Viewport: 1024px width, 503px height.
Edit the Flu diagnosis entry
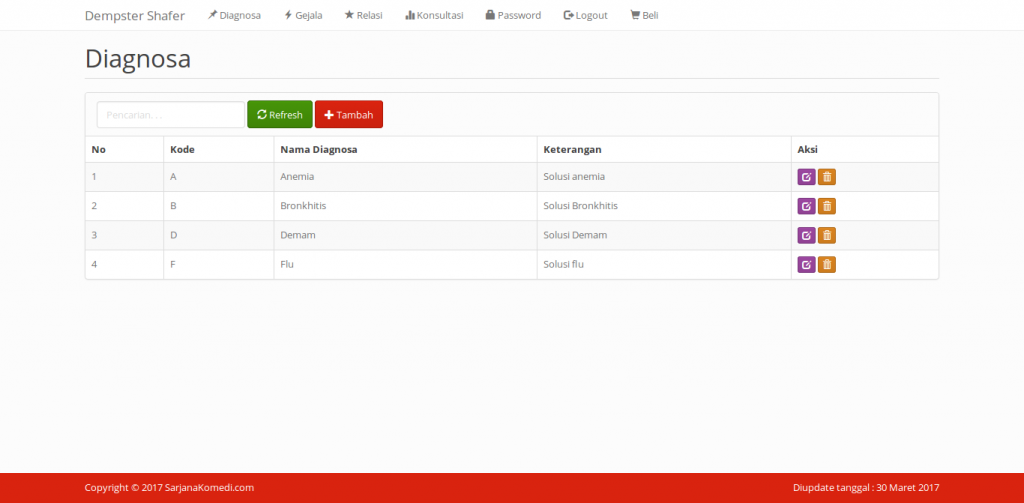[806, 265]
